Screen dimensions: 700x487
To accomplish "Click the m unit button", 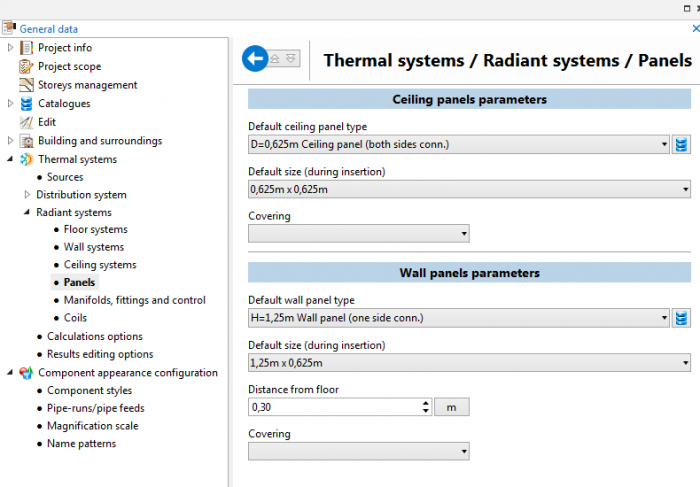I will (x=451, y=407).
